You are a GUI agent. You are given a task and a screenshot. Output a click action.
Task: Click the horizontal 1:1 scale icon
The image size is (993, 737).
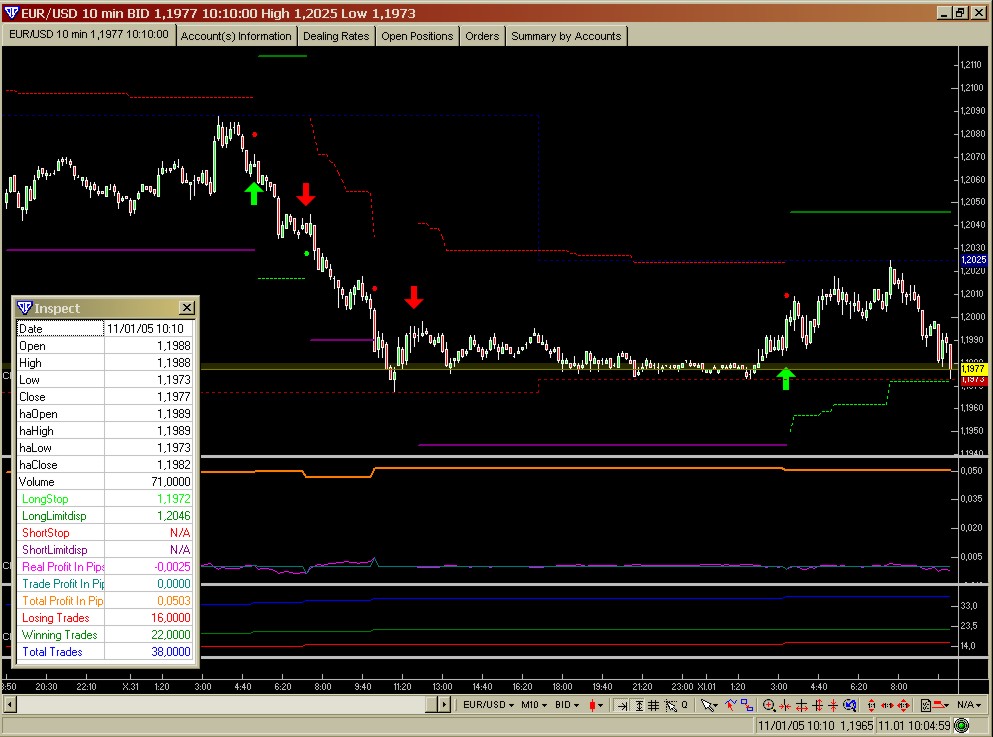tap(887, 705)
